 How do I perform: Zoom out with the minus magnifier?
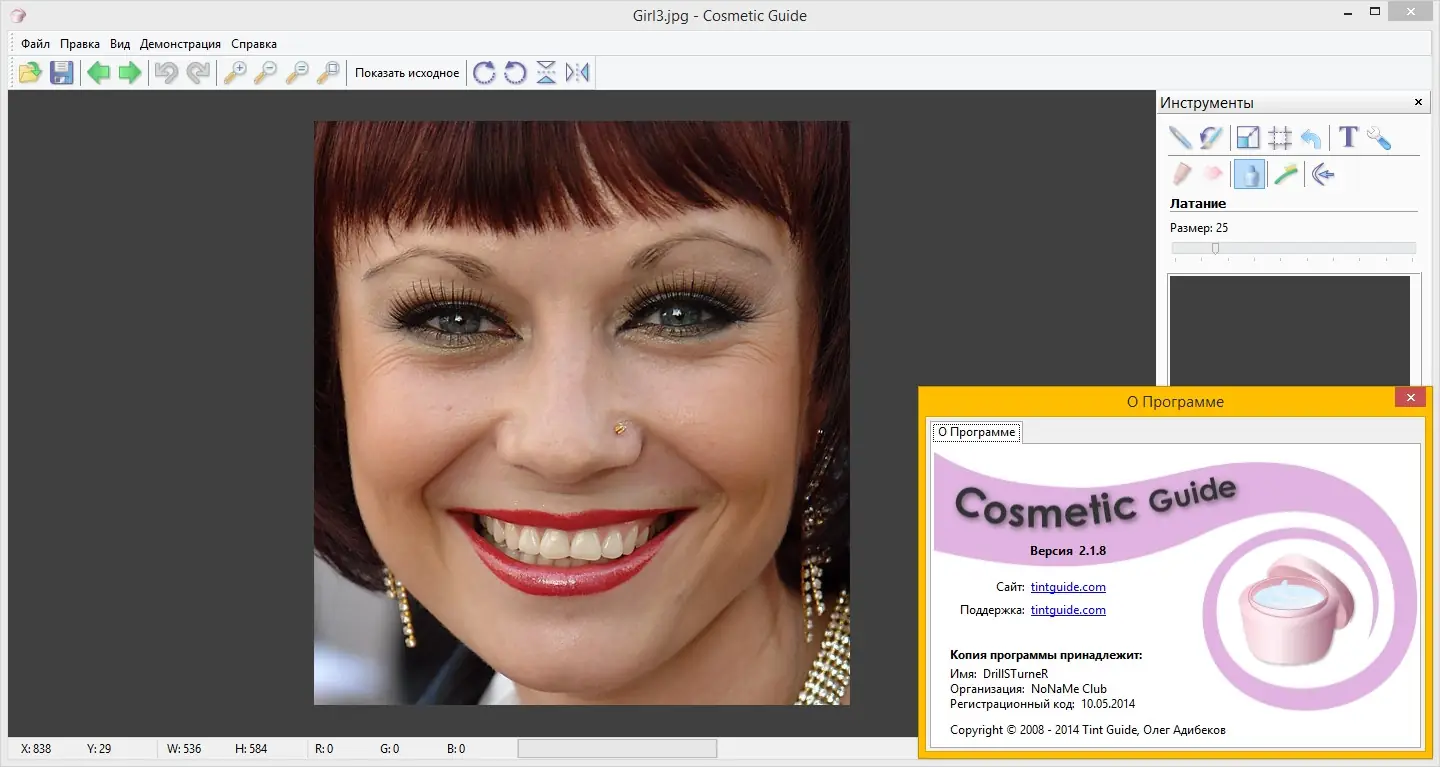click(265, 72)
